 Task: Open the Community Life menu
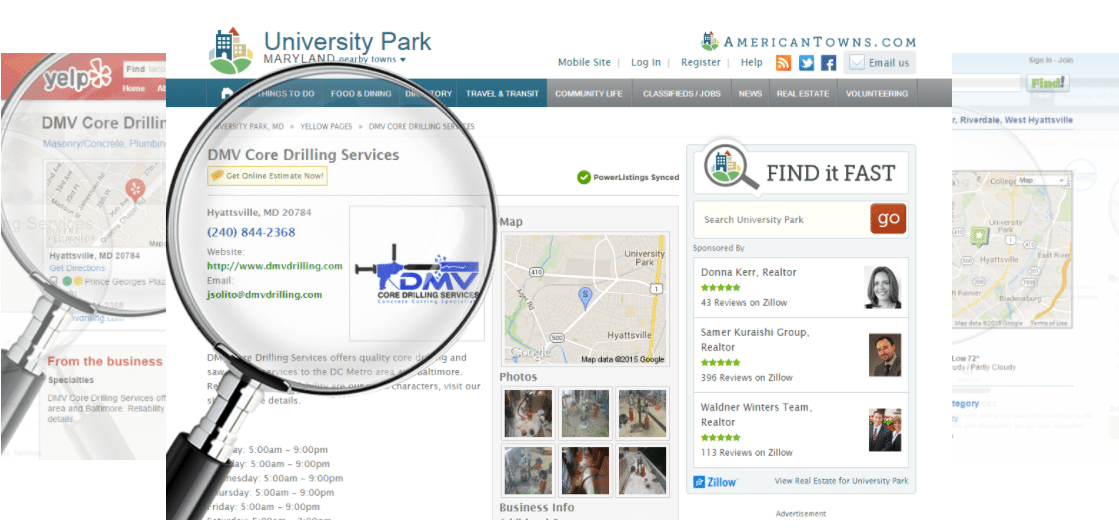click(x=589, y=94)
